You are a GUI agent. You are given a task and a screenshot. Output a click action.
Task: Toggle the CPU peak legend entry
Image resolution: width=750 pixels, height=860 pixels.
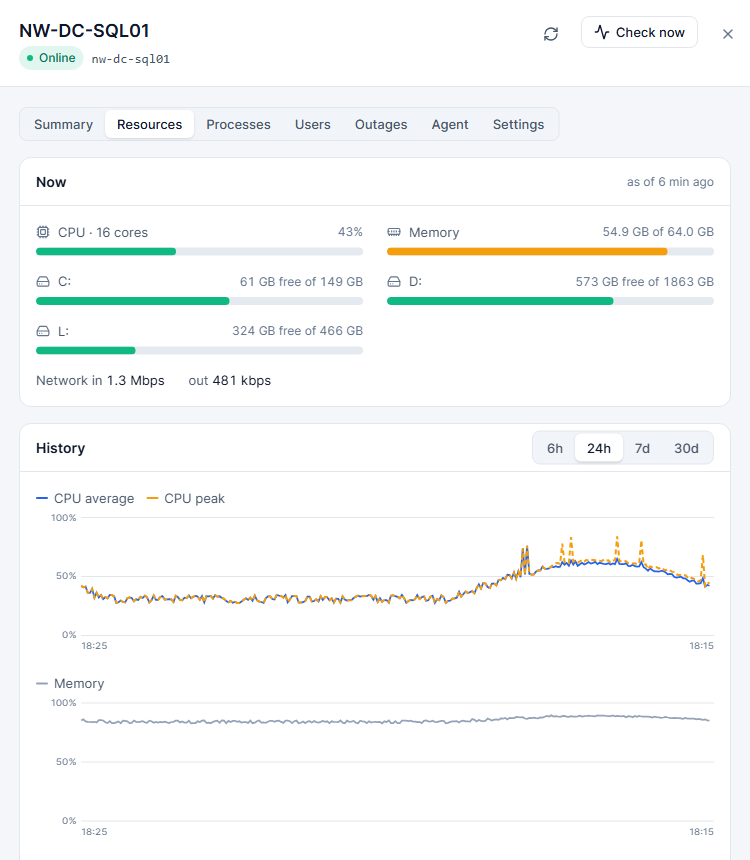pos(185,499)
